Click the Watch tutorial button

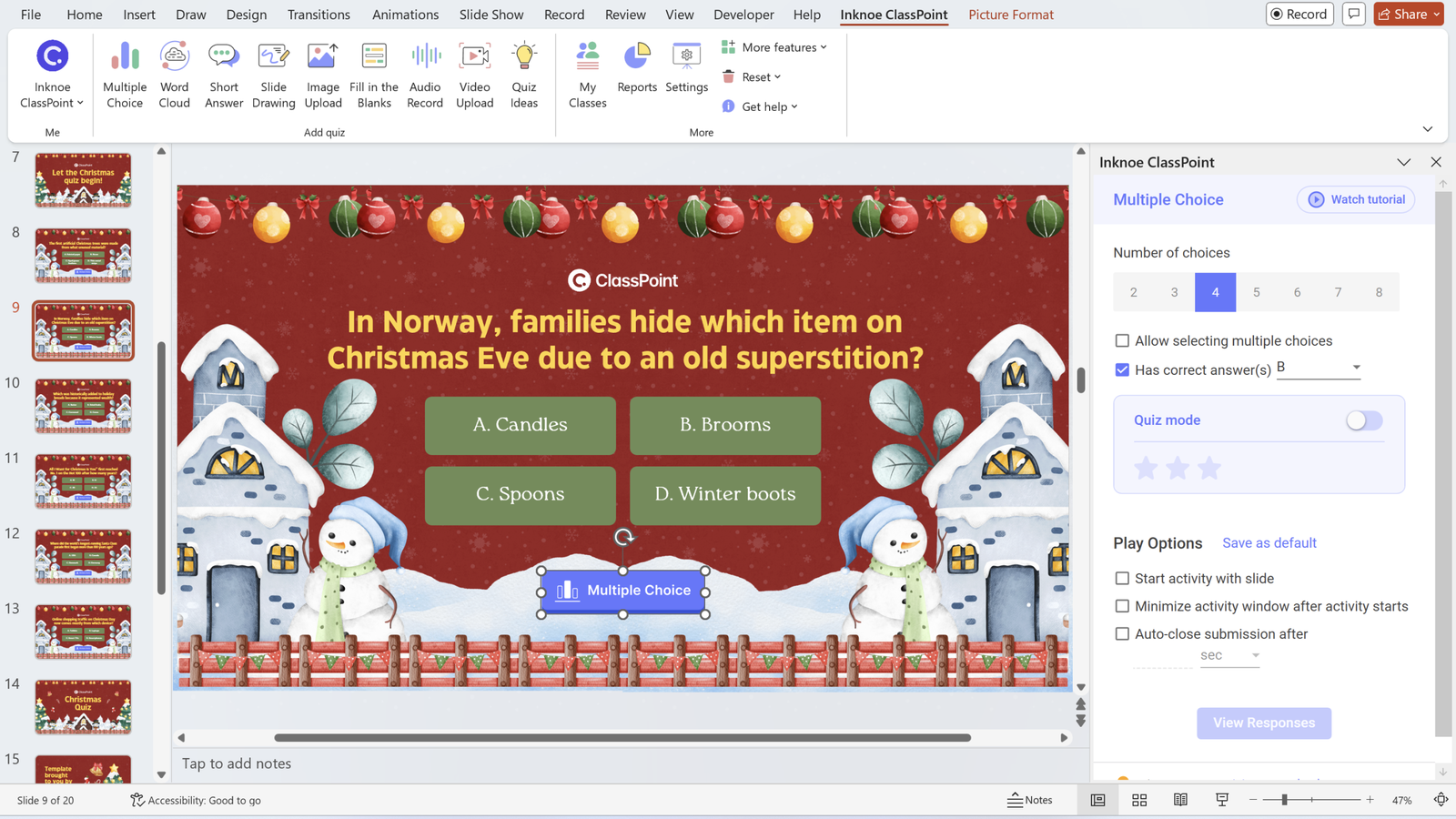pyautogui.click(x=1356, y=199)
